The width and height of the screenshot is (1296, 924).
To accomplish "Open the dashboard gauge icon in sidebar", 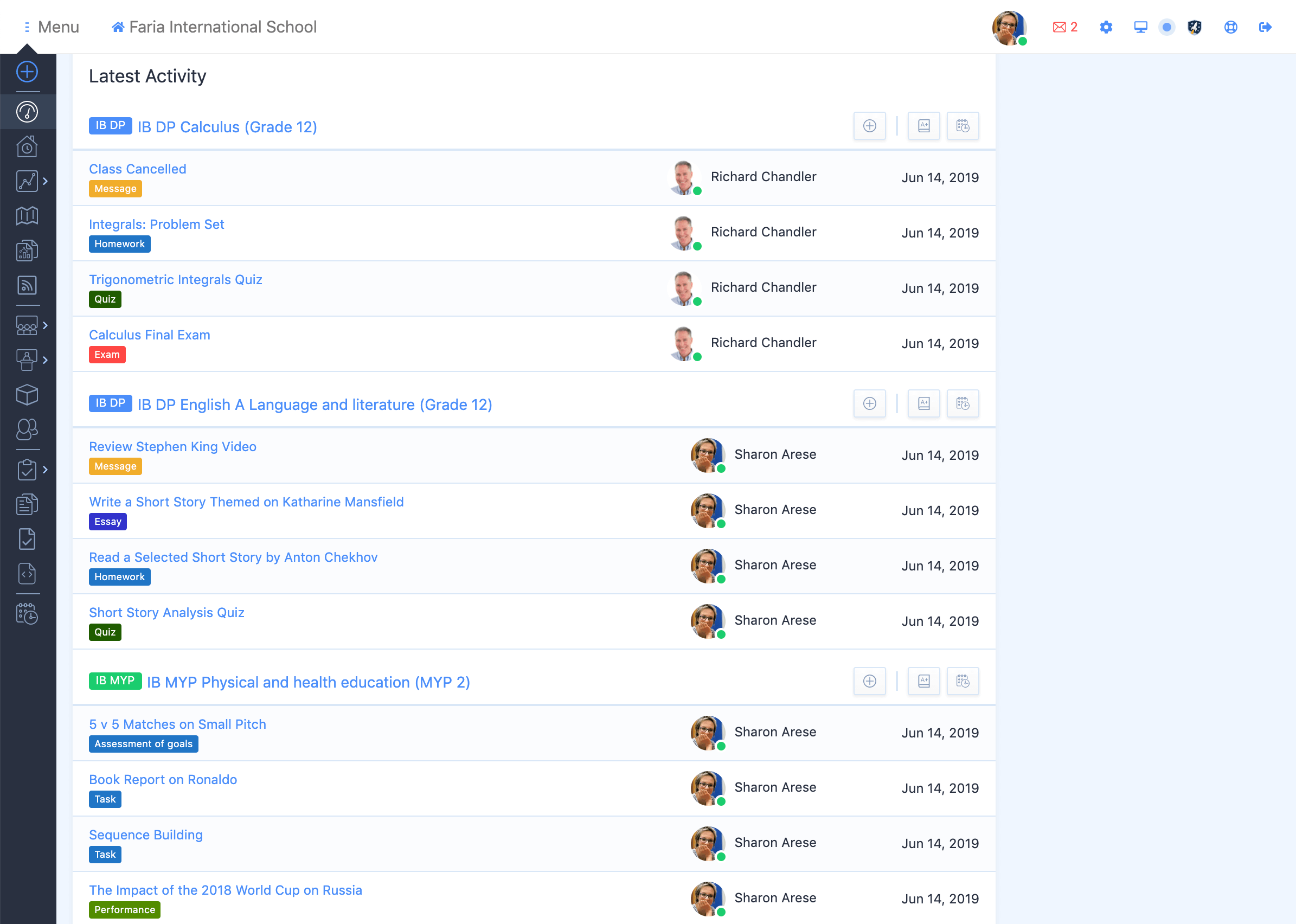I will [27, 112].
